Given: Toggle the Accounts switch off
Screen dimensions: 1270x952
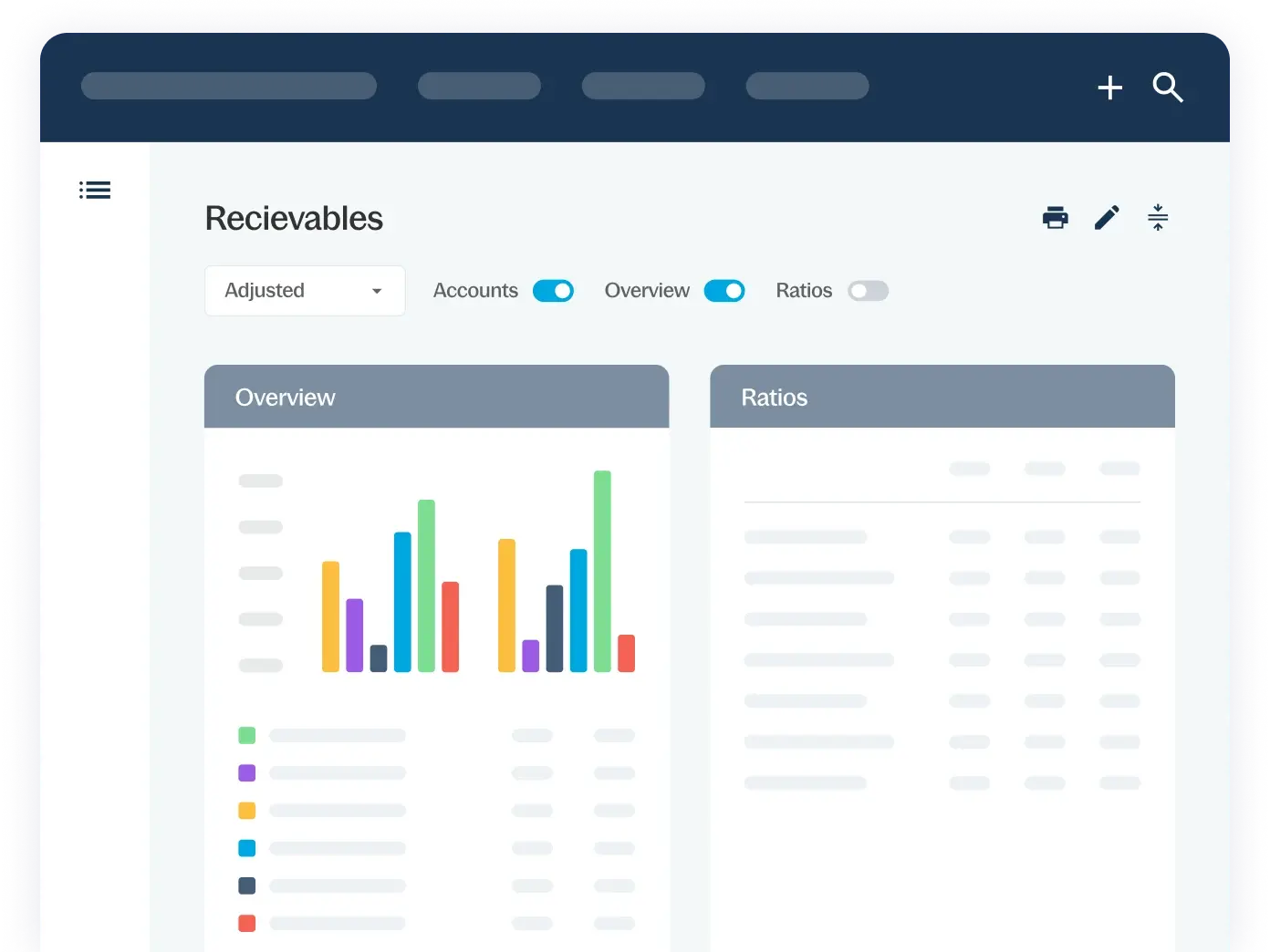Looking at the screenshot, I should [x=553, y=291].
